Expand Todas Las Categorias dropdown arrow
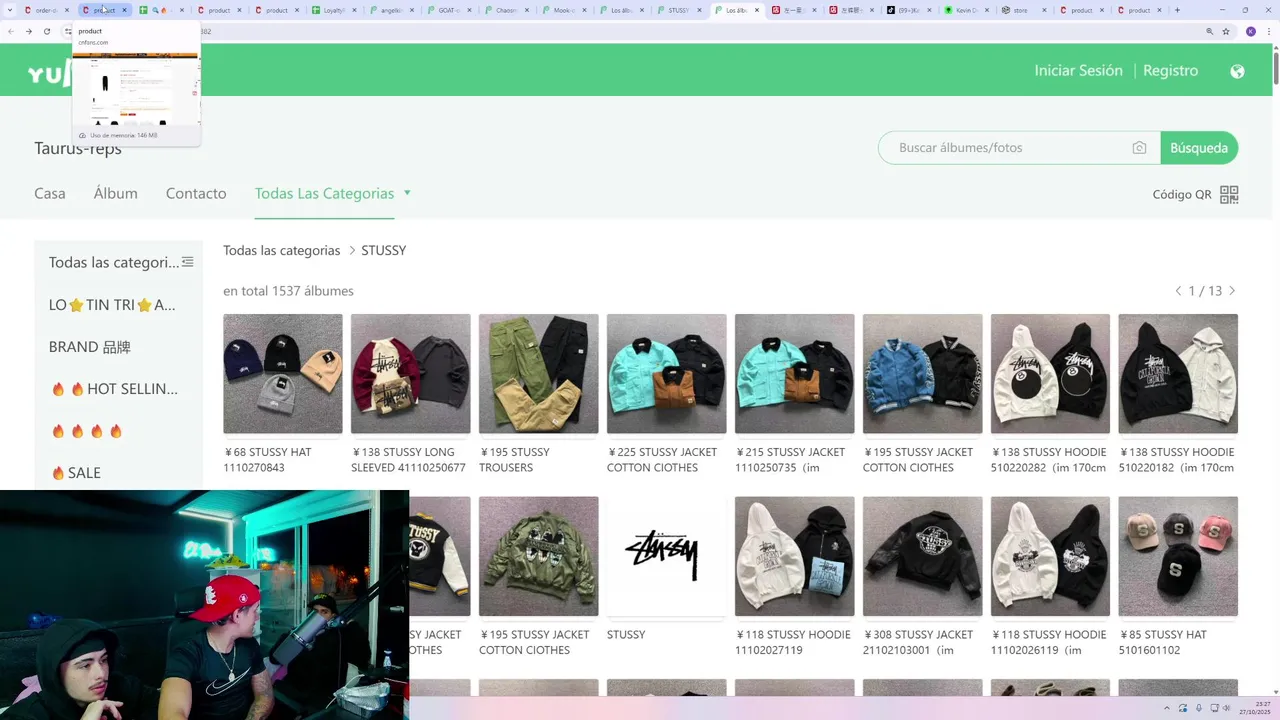The height and width of the screenshot is (720, 1280). click(x=407, y=193)
